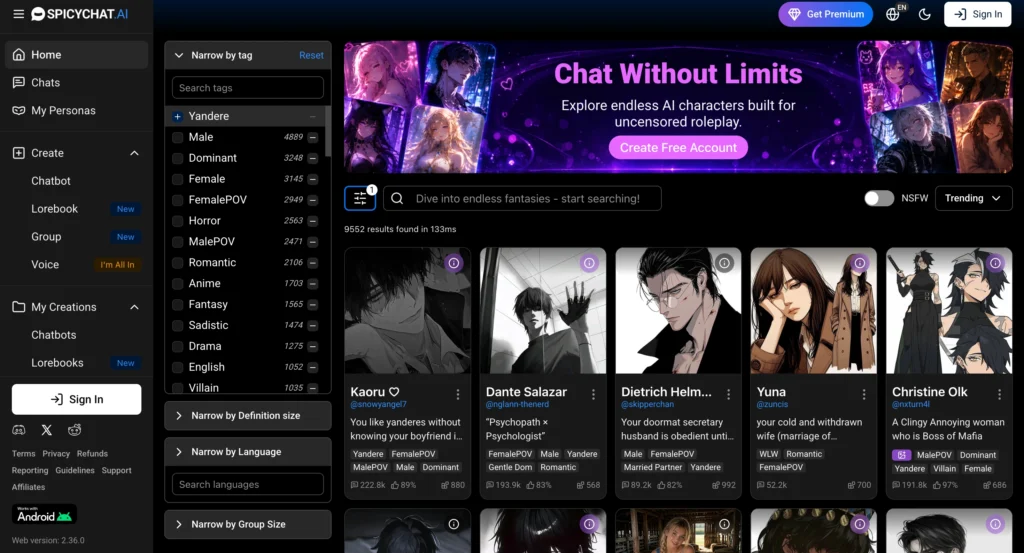Screen dimensions: 1024x553
Task: Click the info icon on Dietrich Helm card
Action: [x=724, y=263]
